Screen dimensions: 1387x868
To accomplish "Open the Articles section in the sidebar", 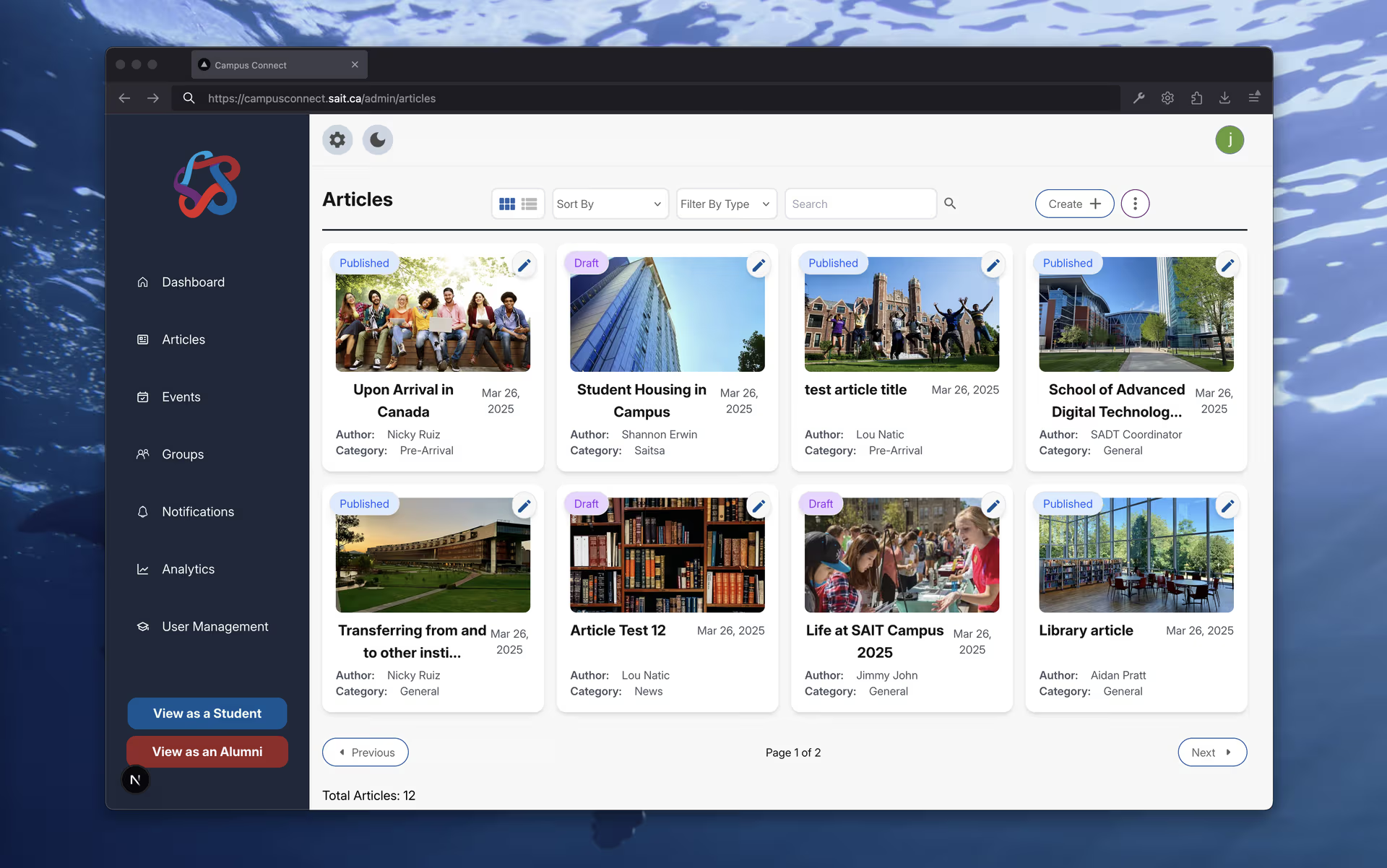I will click(183, 339).
